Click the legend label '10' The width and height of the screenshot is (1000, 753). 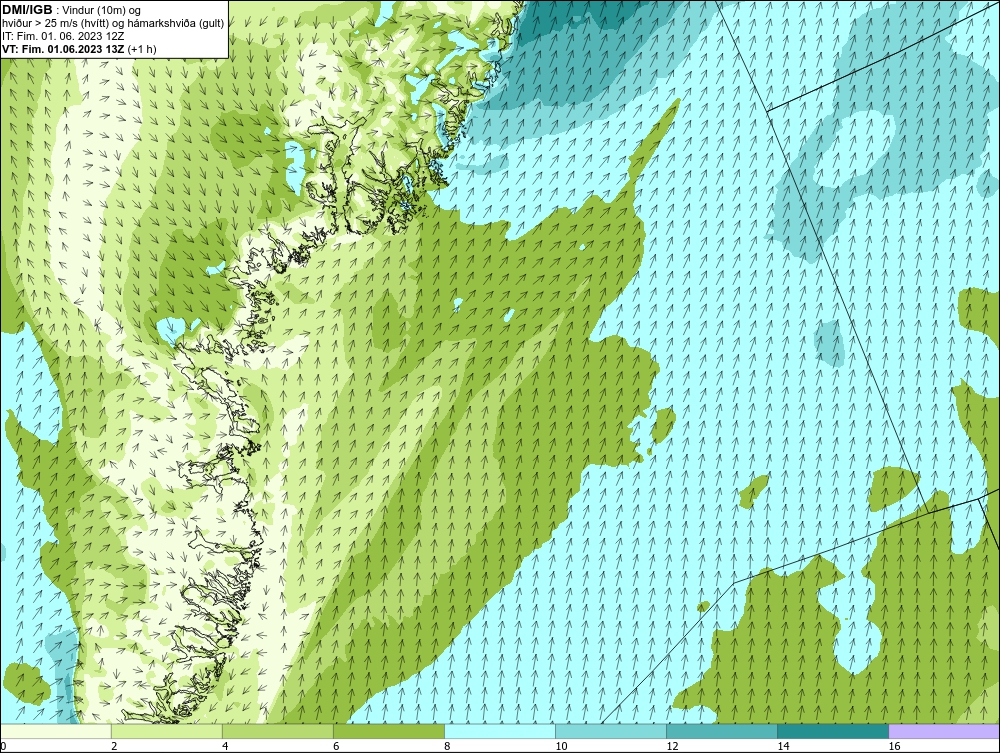pyautogui.click(x=561, y=746)
